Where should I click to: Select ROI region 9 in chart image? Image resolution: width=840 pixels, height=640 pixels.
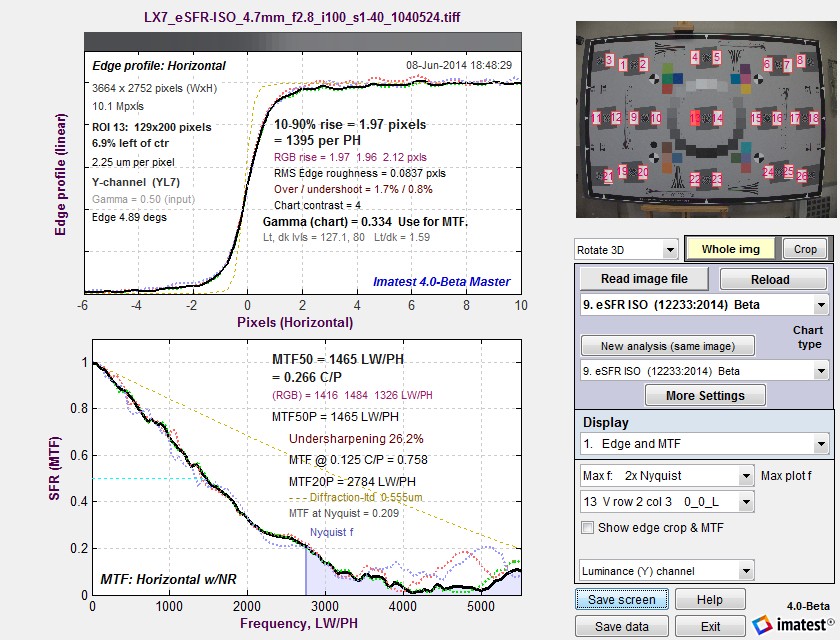click(634, 118)
